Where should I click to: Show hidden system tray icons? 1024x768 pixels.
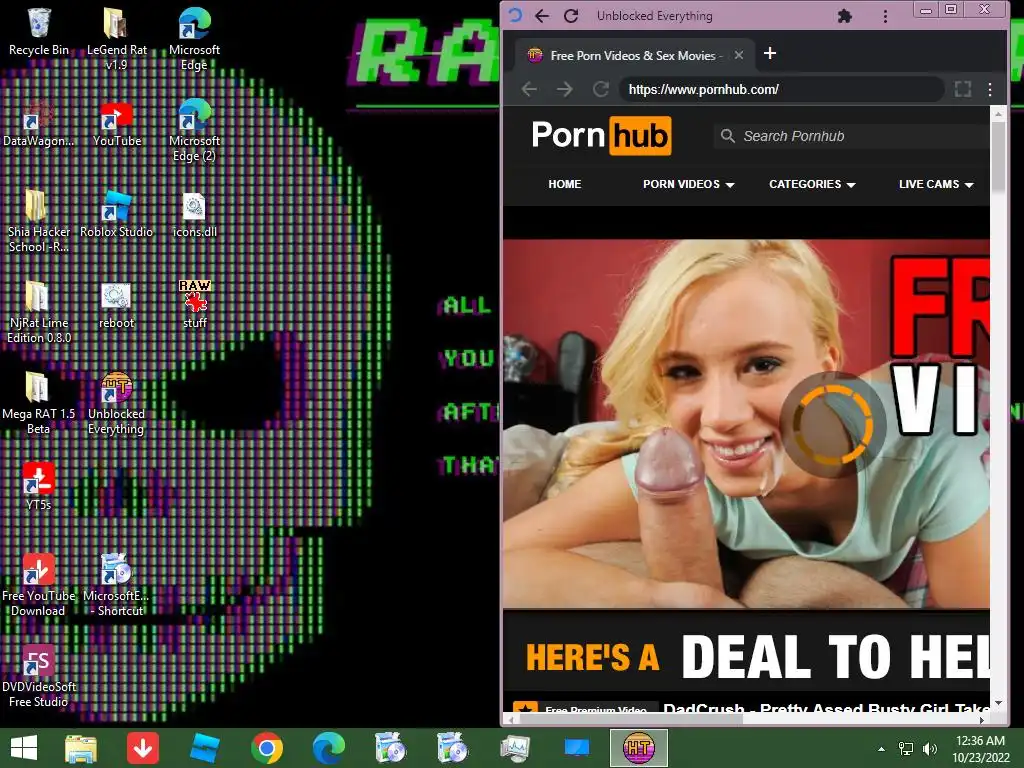click(882, 748)
